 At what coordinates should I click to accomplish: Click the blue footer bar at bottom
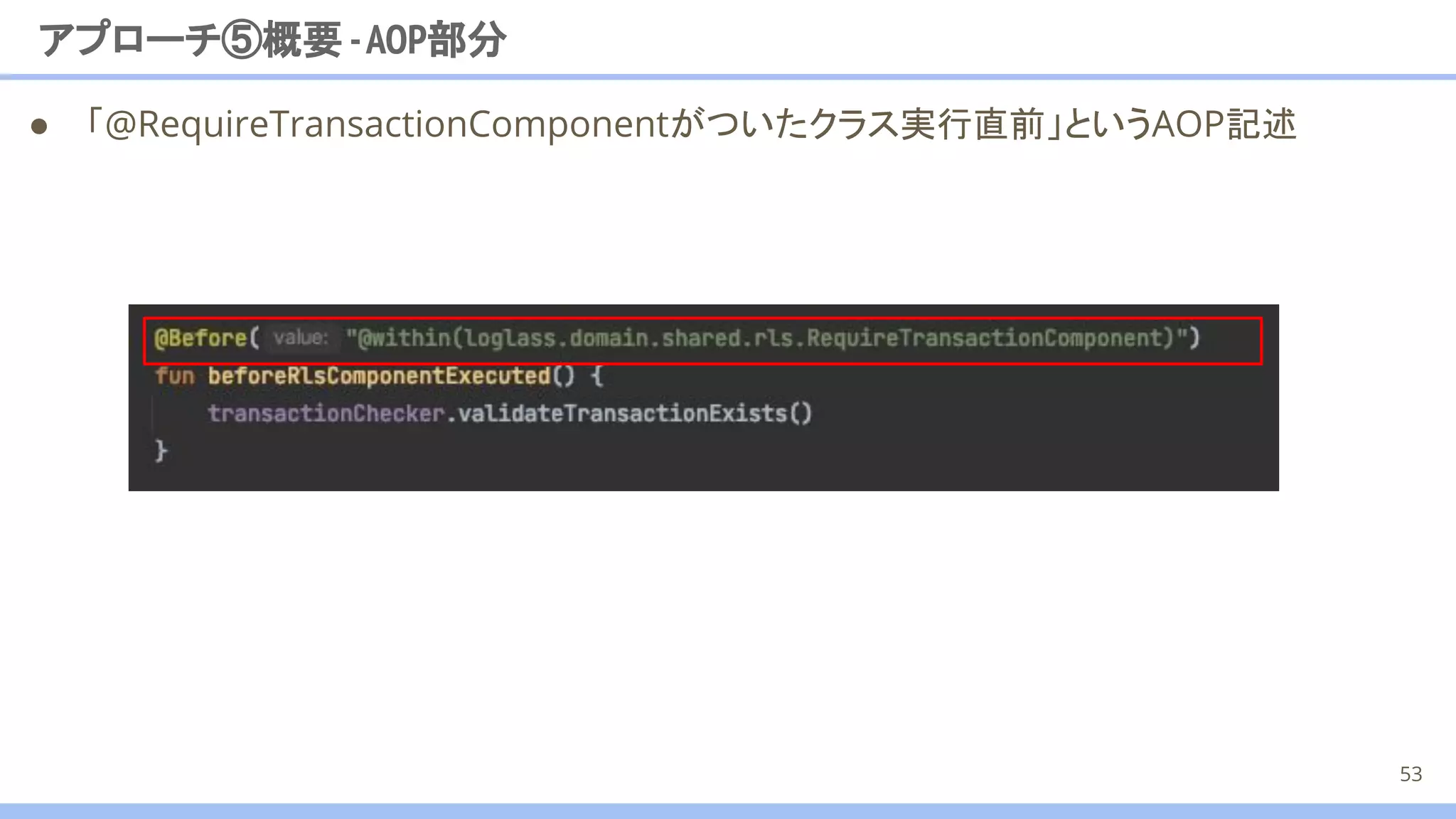pos(728,810)
